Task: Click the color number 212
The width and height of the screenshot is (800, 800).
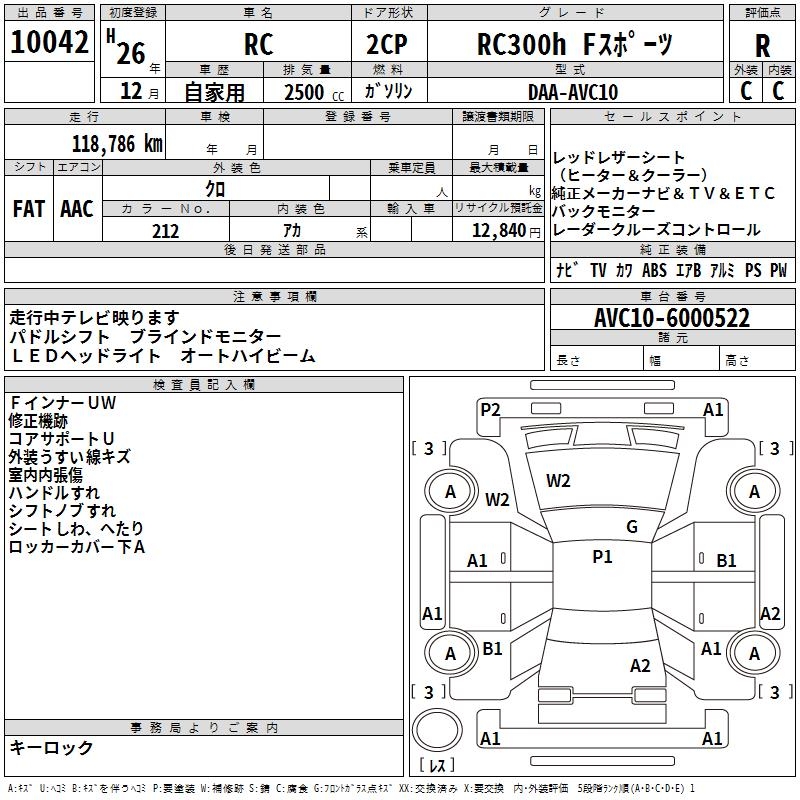Action: pyautogui.click(x=165, y=231)
